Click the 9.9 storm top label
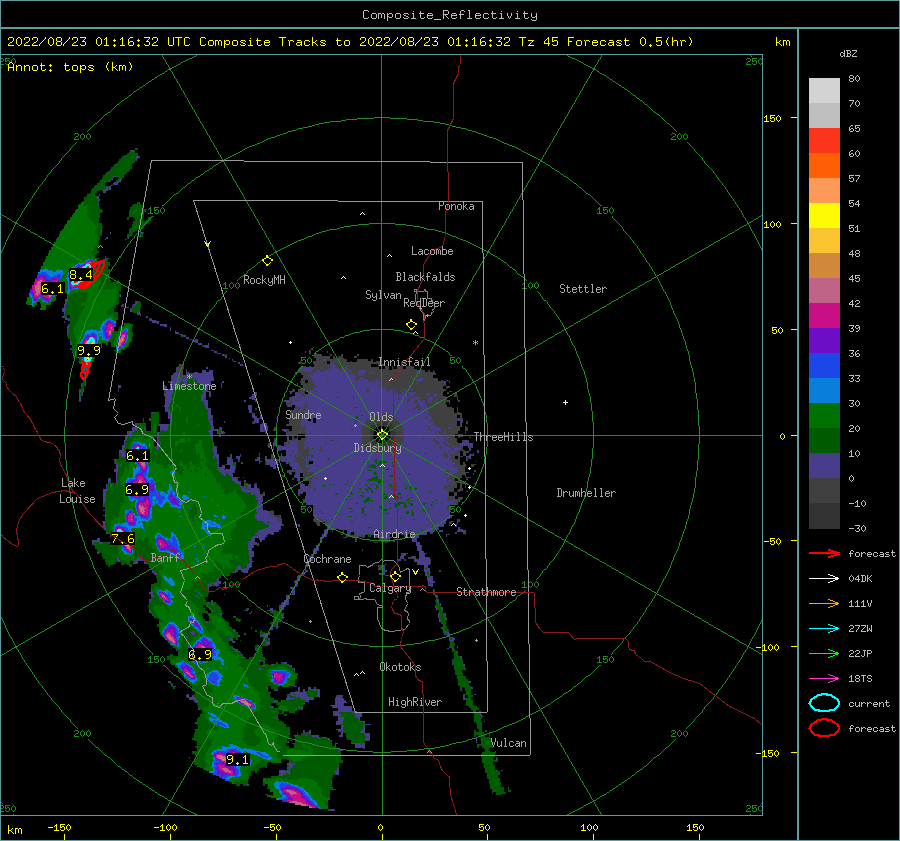The image size is (900, 841). [x=89, y=350]
